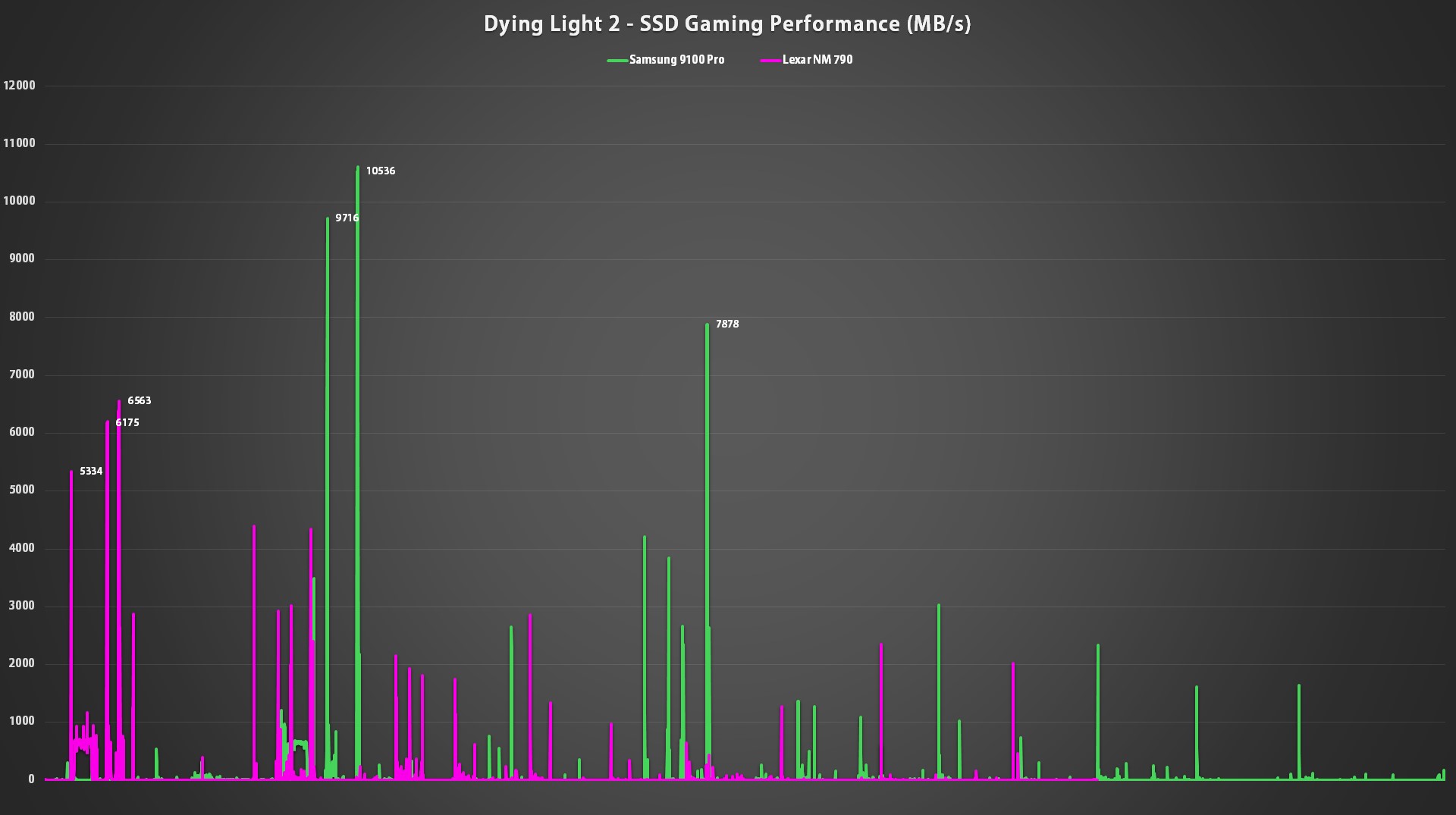Click the 9716 peak data label
Viewport: 1456px width, 815px height.
pos(347,218)
